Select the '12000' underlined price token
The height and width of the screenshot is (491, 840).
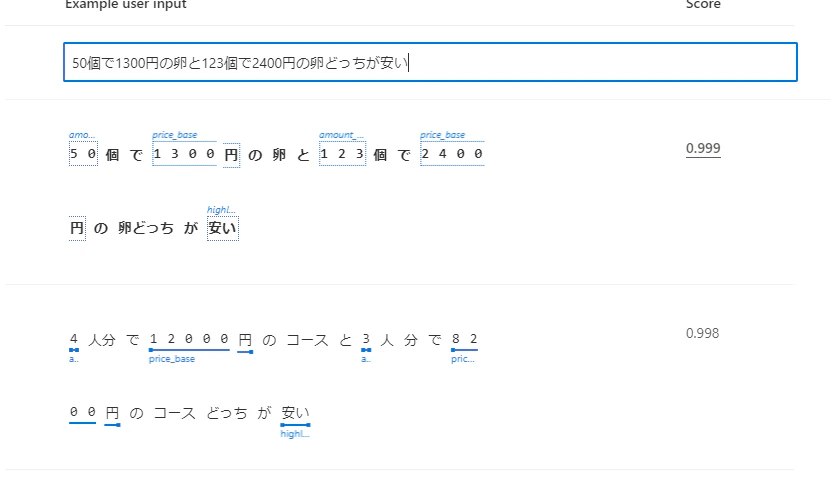(x=189, y=339)
